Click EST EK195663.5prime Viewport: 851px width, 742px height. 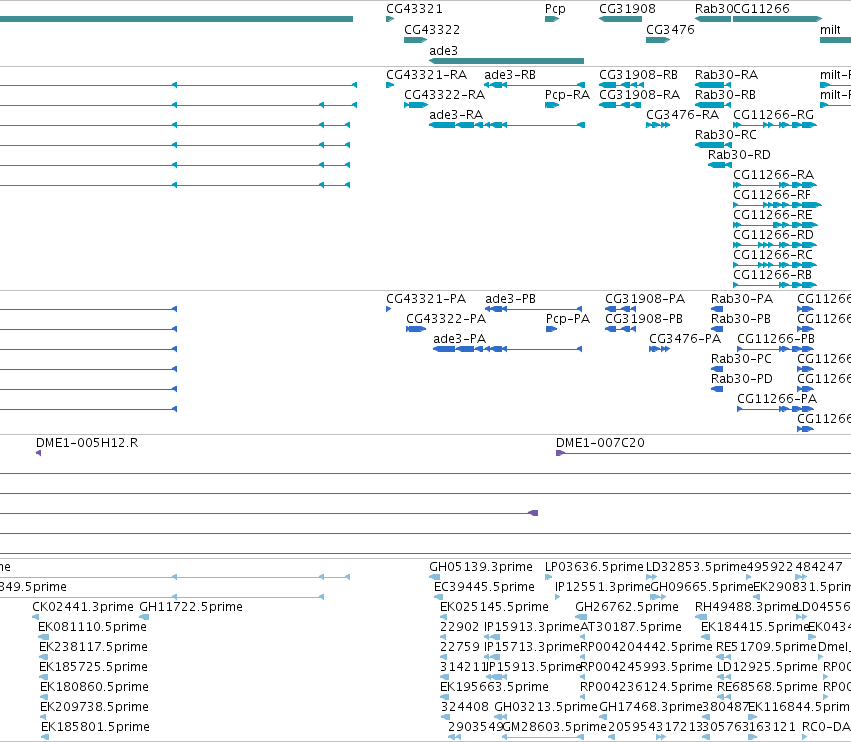443,697
